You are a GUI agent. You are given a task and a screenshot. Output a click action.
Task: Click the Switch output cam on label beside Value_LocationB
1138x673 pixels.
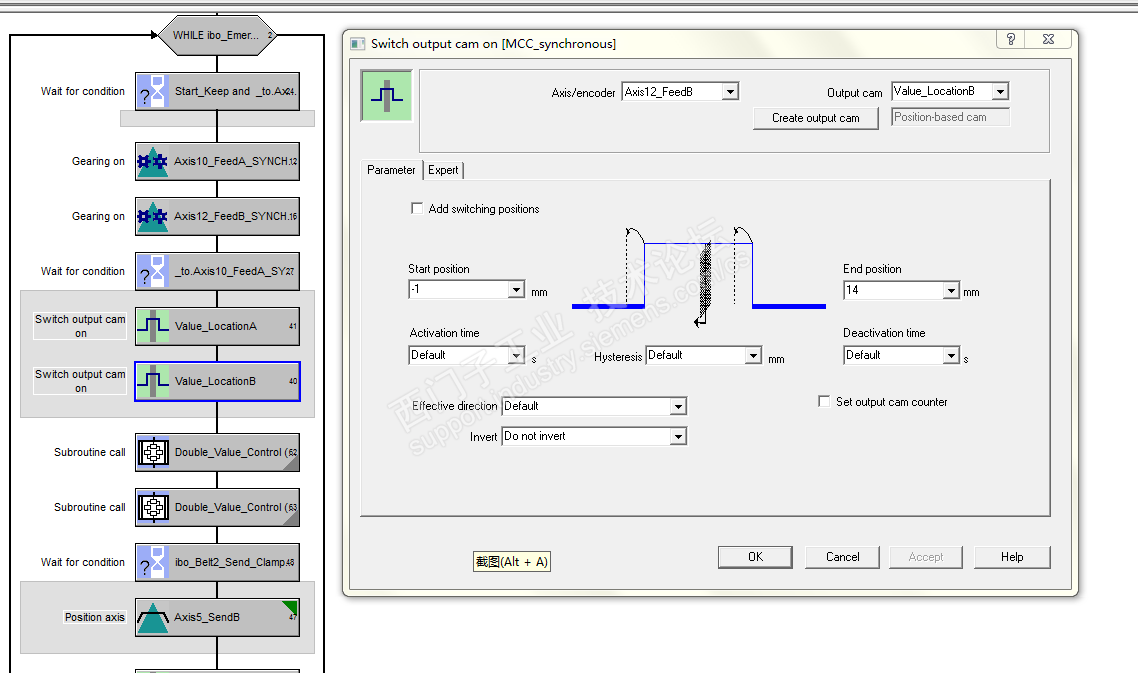coord(81,381)
